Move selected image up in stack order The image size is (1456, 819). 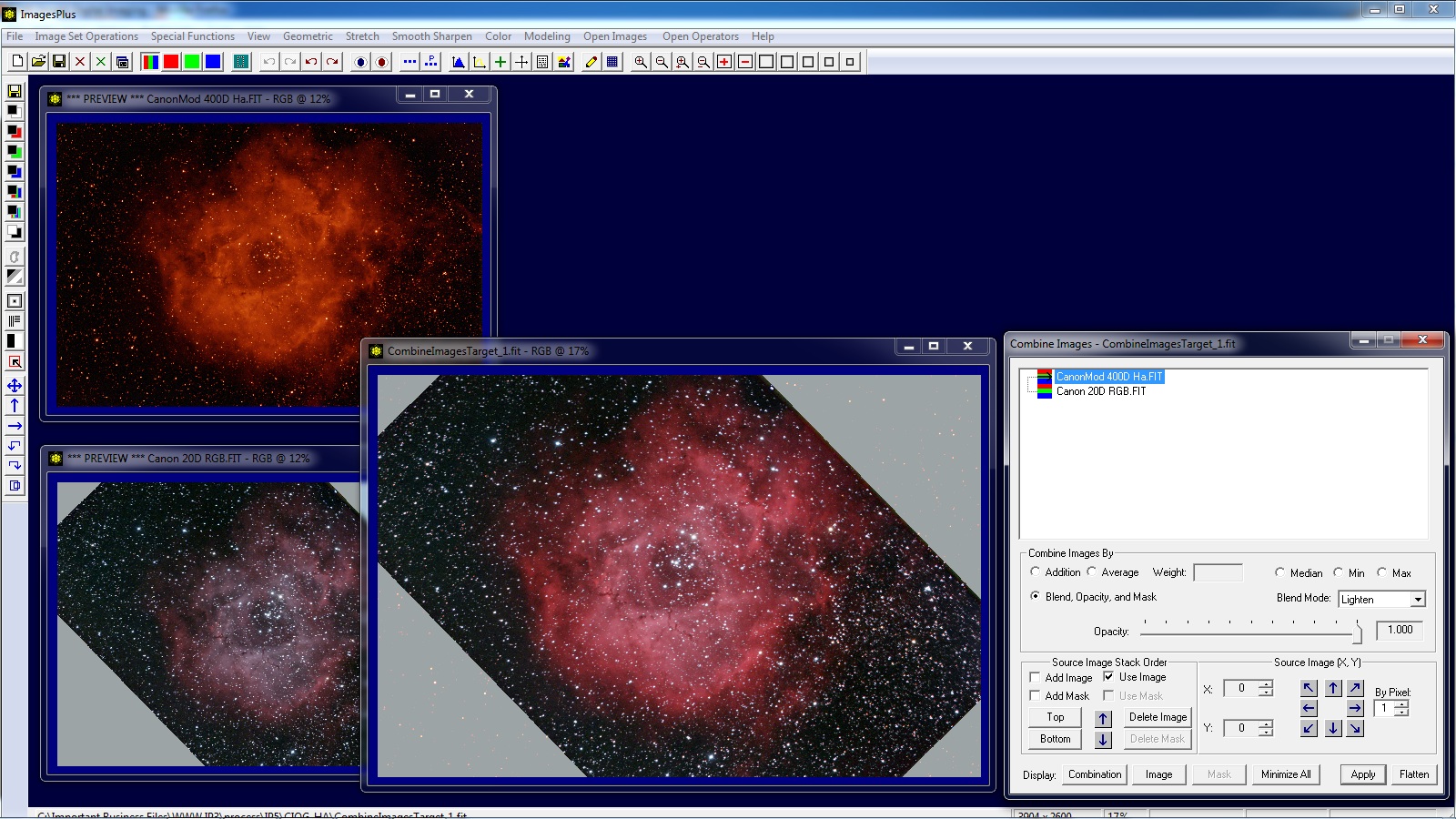[1103, 719]
